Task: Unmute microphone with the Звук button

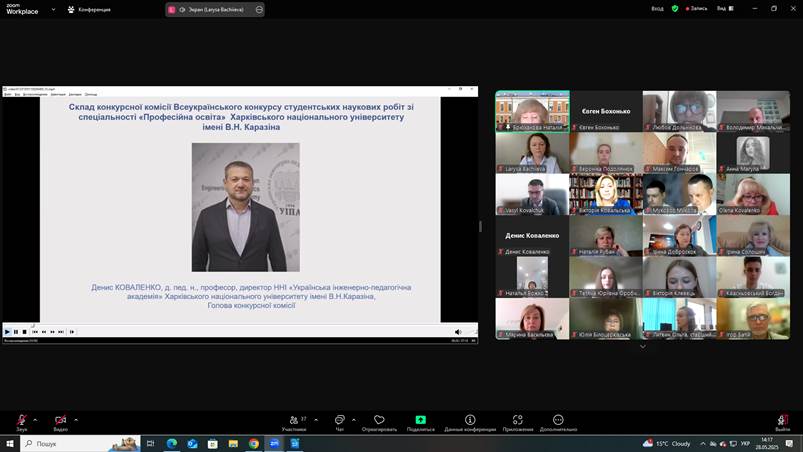Action: [x=21, y=421]
